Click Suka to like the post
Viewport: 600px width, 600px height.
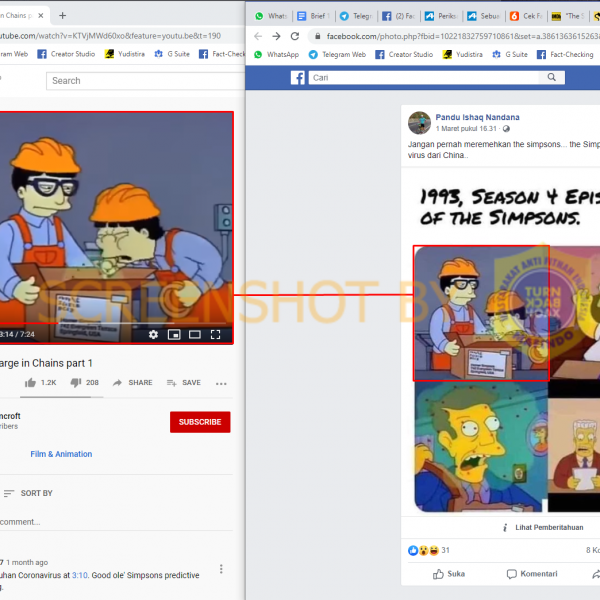click(449, 574)
